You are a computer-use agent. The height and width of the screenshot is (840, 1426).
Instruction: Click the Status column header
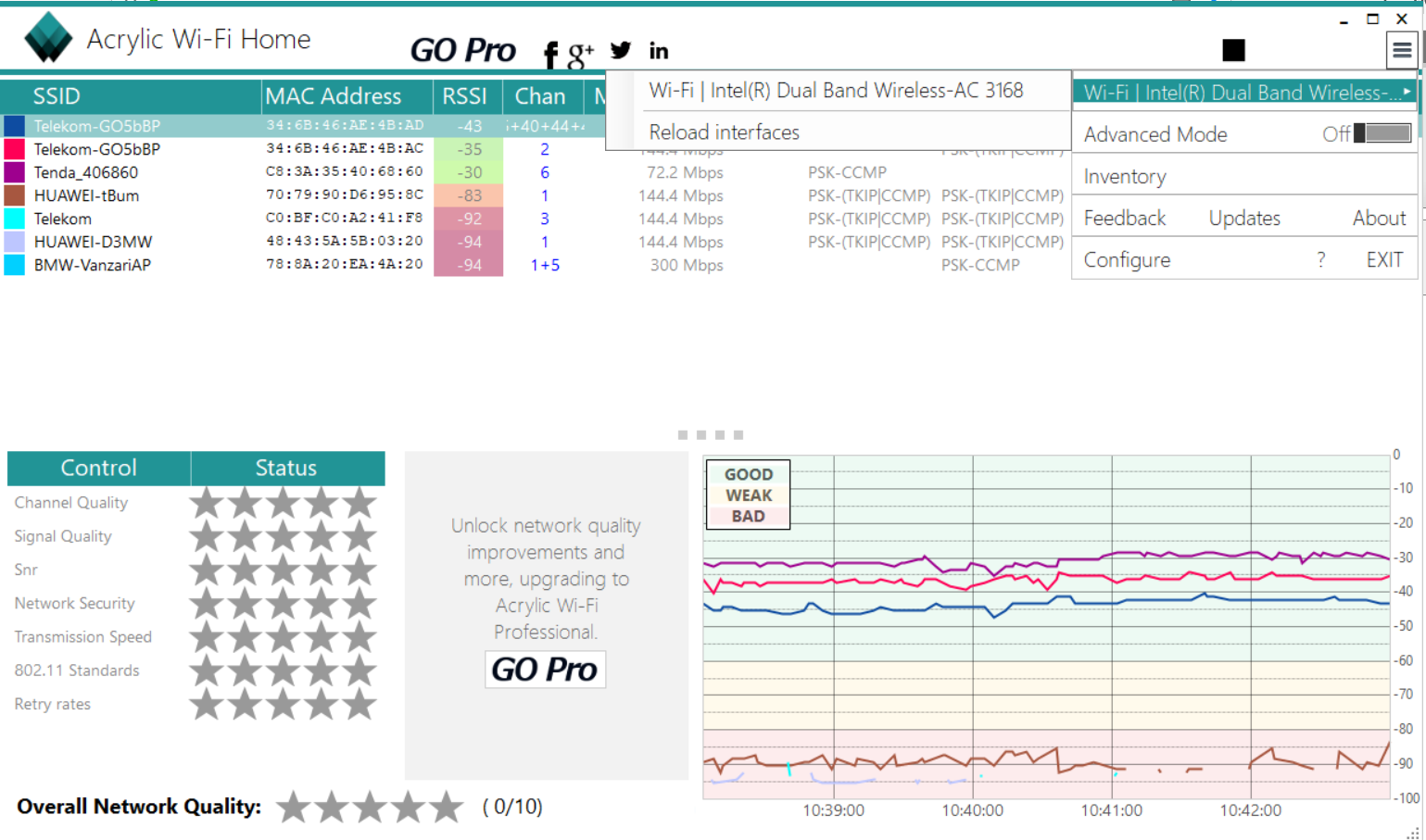[x=287, y=468]
